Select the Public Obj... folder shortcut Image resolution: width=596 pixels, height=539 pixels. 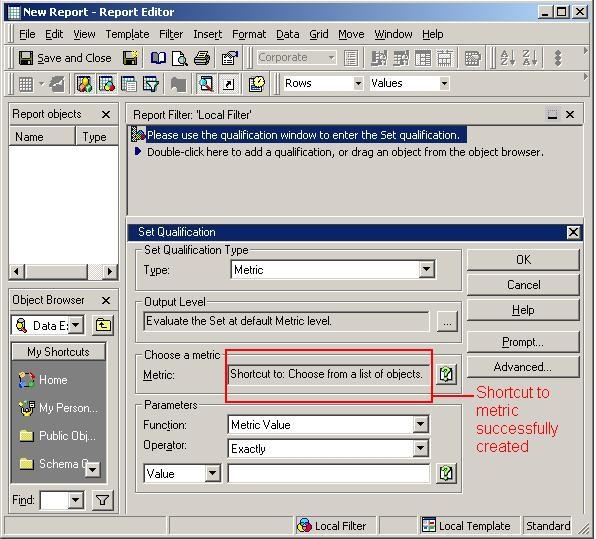coord(57,436)
